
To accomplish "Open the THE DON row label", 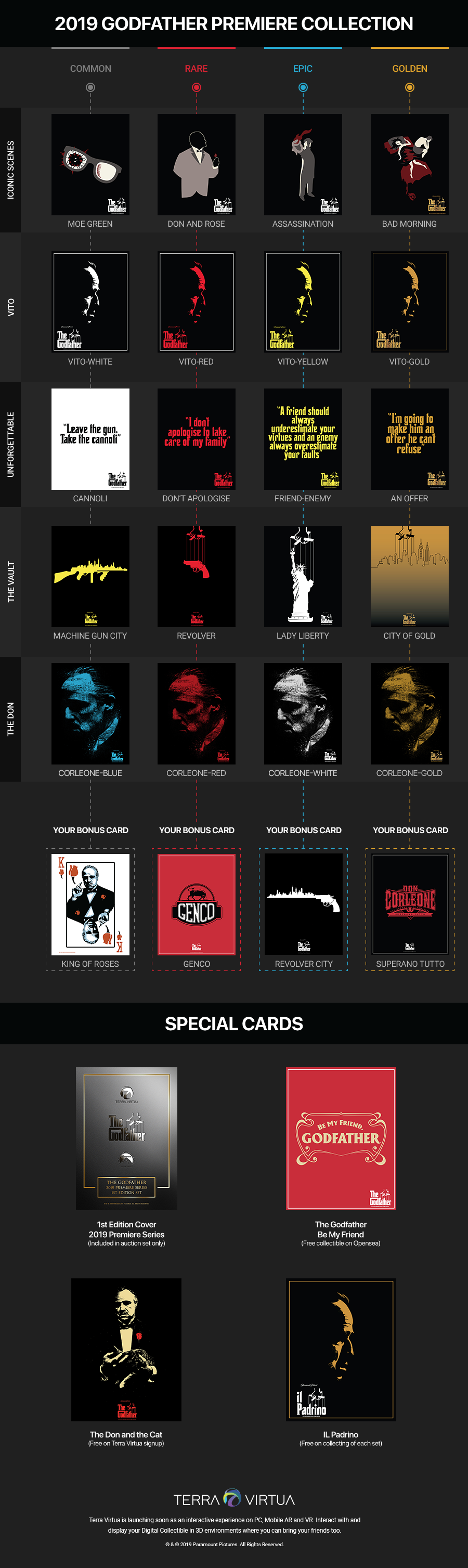I will pos(10,719).
